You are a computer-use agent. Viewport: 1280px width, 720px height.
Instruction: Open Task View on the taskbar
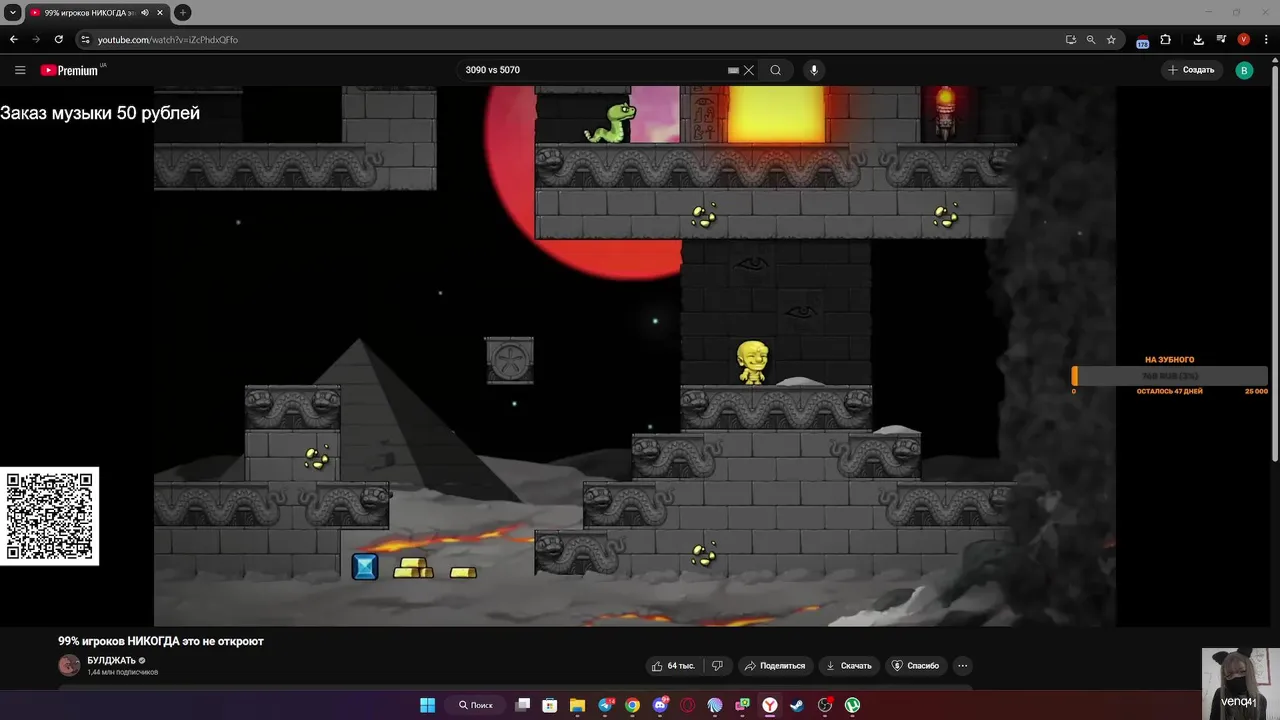522,705
